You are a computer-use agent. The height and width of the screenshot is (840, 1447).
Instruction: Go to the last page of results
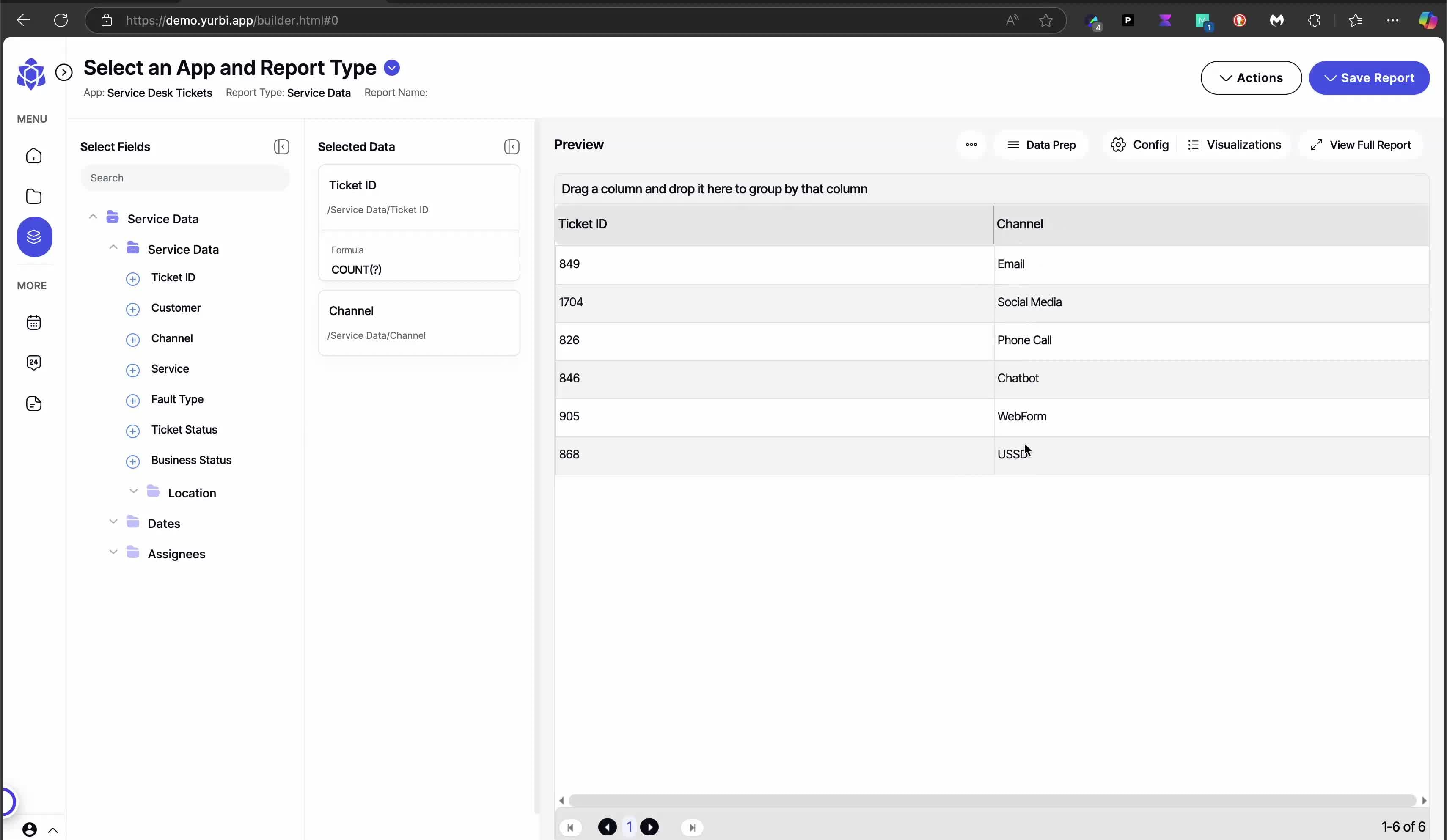[692, 827]
